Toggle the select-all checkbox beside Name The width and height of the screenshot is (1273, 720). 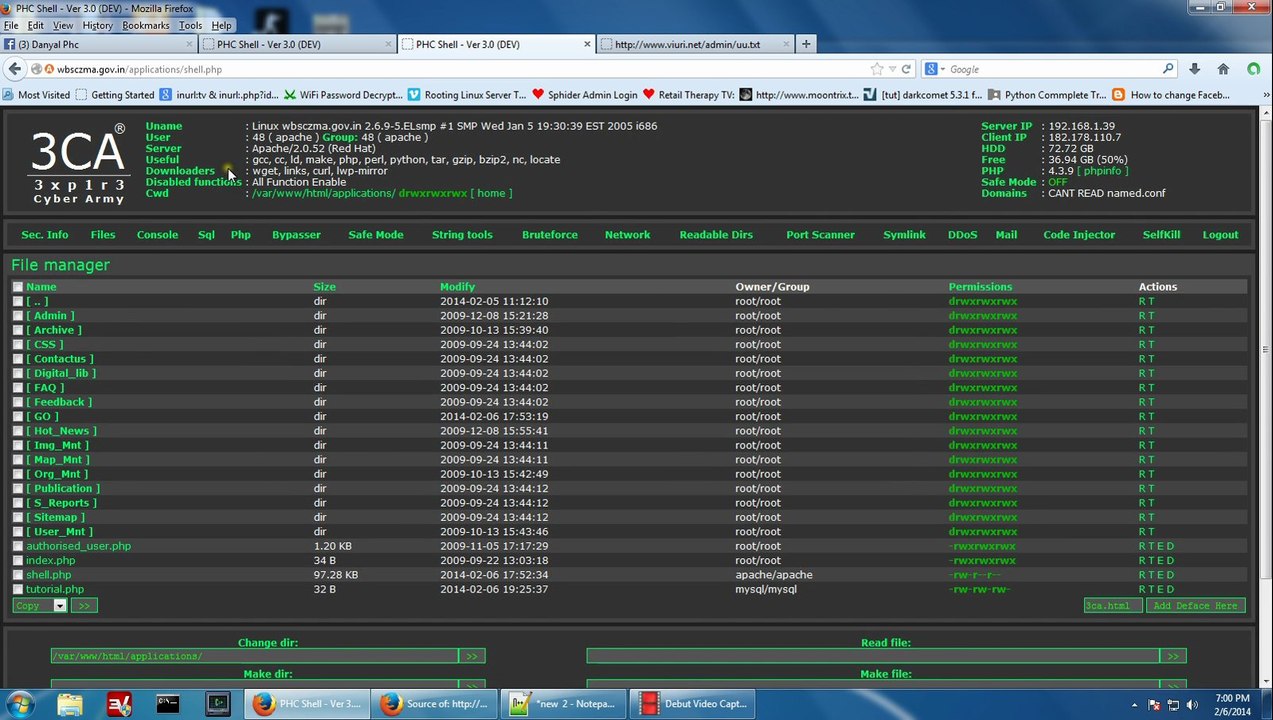[x=17, y=287]
